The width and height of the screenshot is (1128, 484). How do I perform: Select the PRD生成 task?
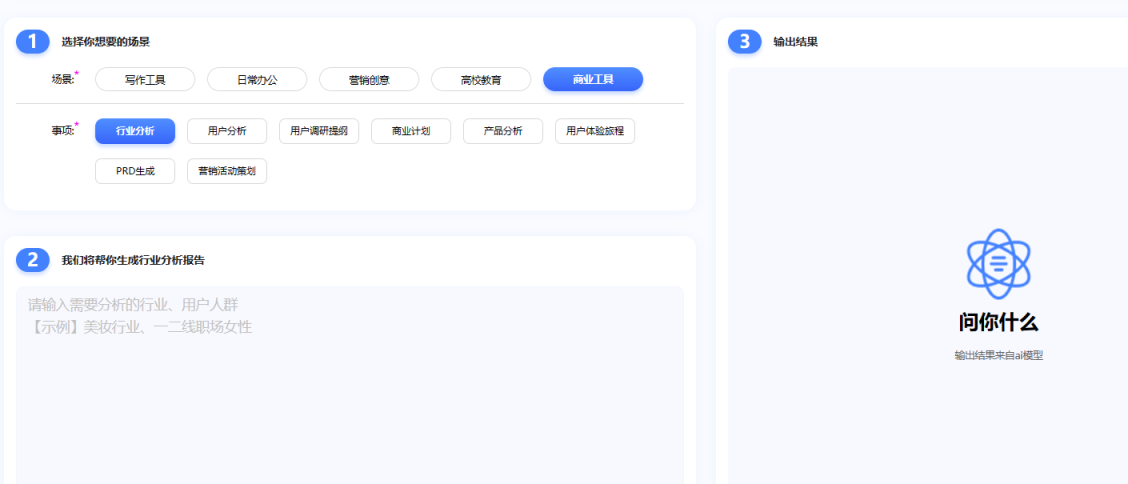pyautogui.click(x=135, y=171)
